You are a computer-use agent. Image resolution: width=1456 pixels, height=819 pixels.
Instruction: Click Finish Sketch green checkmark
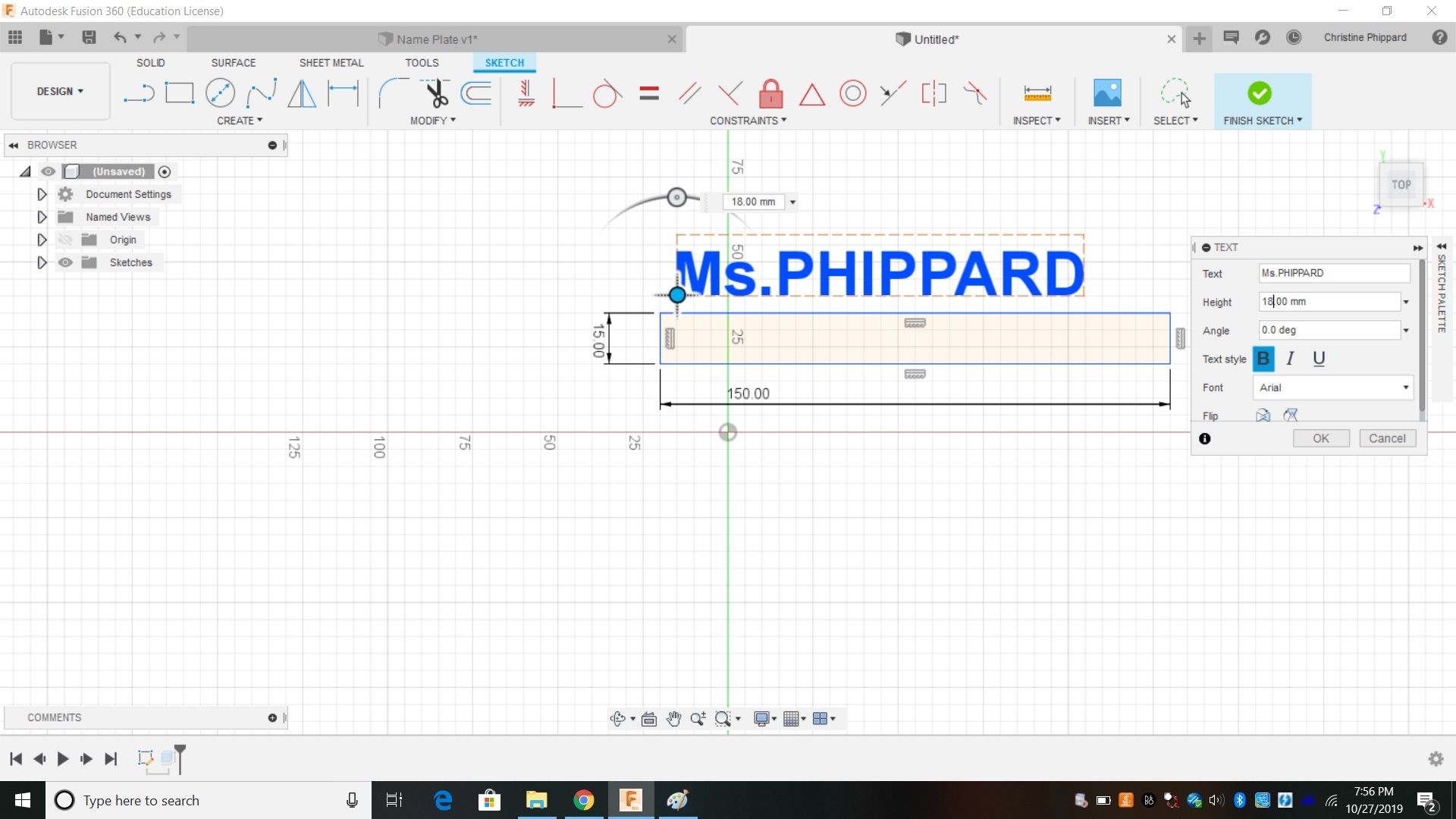click(x=1259, y=93)
